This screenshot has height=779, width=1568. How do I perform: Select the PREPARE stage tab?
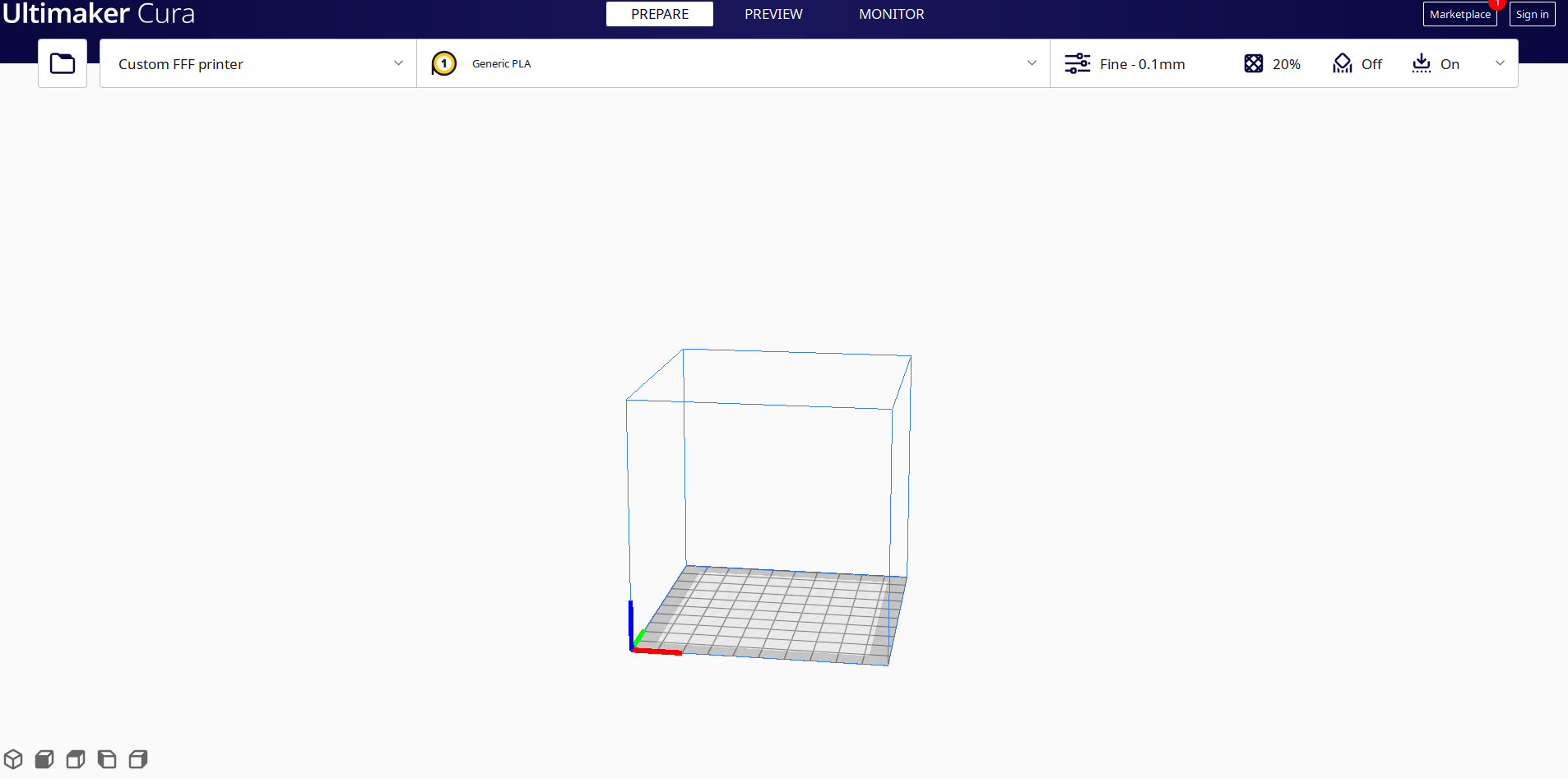[660, 14]
